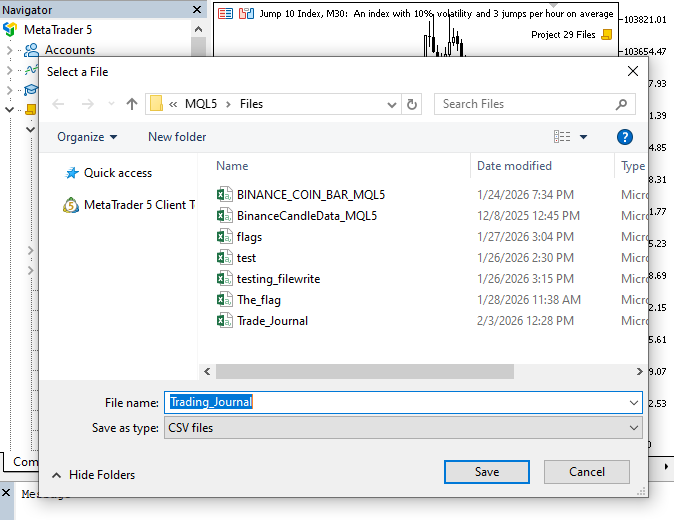The height and width of the screenshot is (520, 674).
Task: Close the Select a File dialog
Action: pyautogui.click(x=633, y=71)
